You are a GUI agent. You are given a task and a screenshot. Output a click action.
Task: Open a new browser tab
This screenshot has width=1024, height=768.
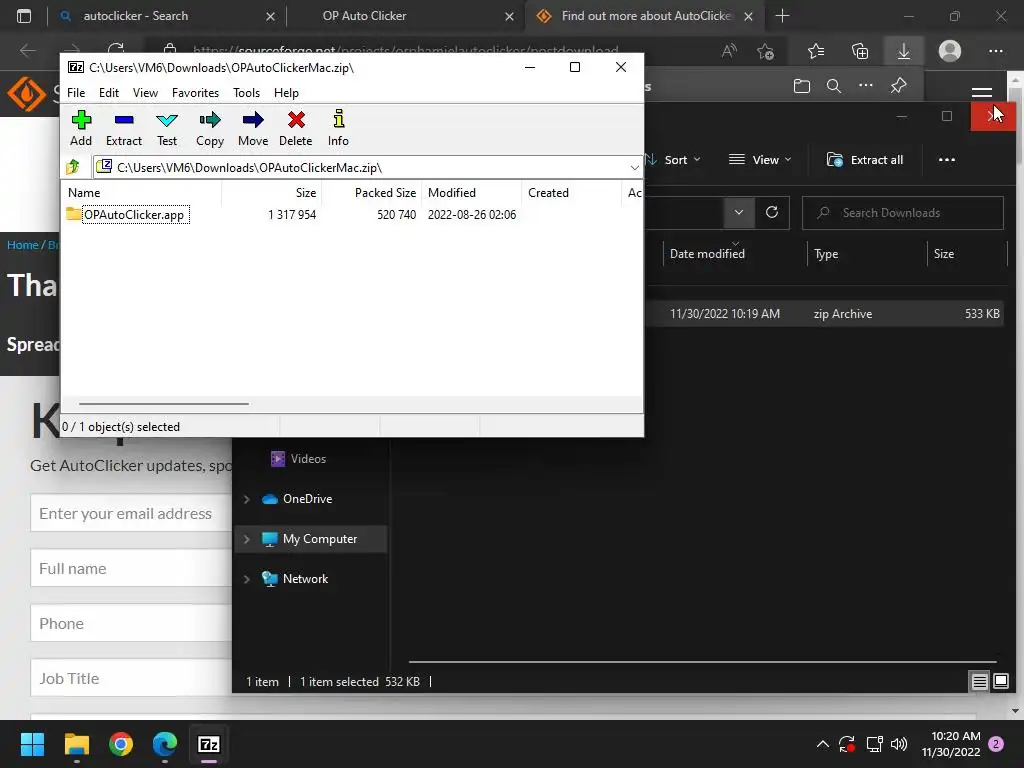point(782,16)
